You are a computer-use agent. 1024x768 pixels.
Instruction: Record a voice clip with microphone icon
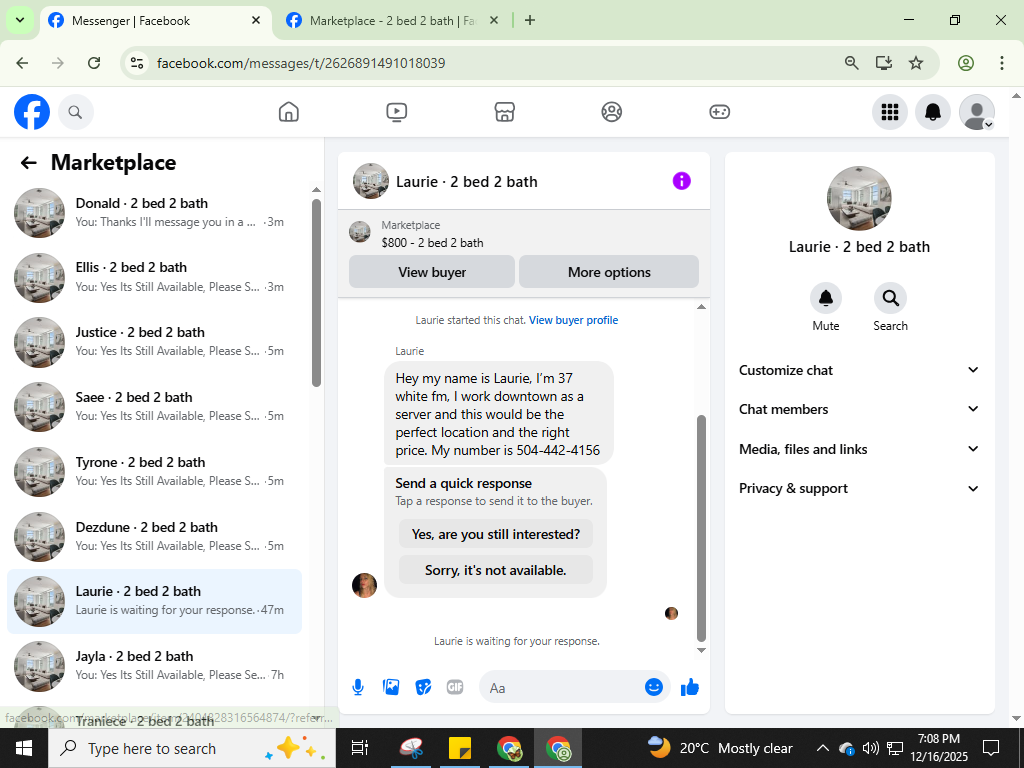tap(358, 687)
